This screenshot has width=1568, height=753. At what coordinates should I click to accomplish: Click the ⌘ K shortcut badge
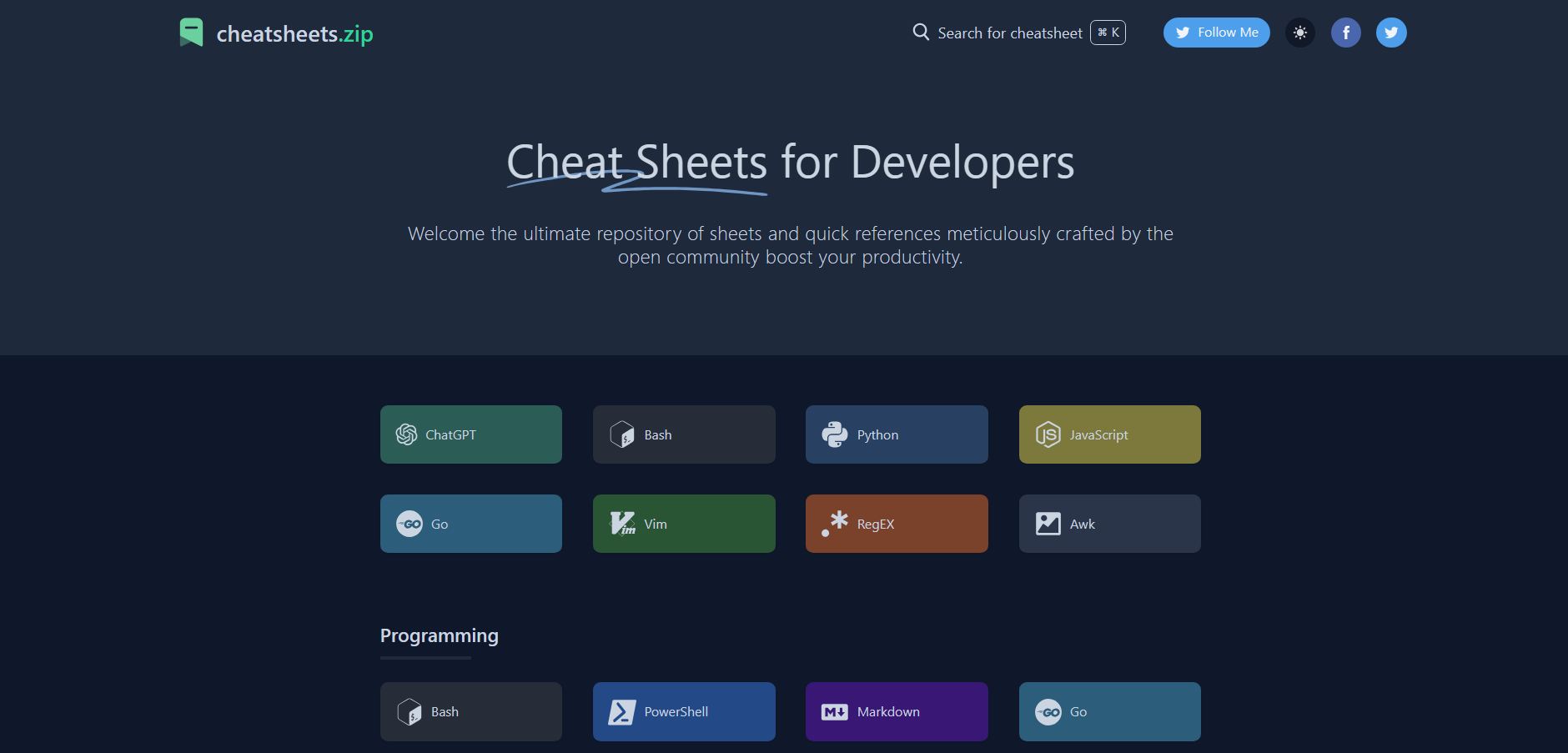pos(1108,33)
